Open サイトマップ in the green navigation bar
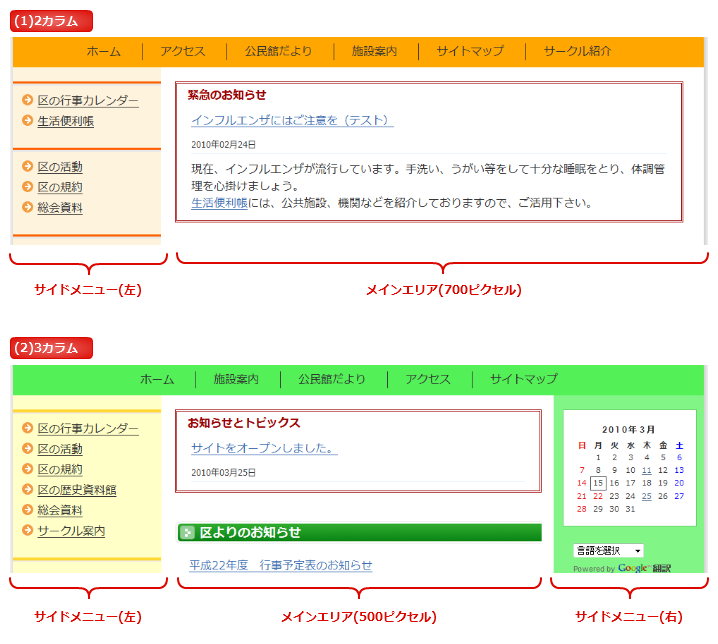The image size is (718, 644). tap(523, 379)
